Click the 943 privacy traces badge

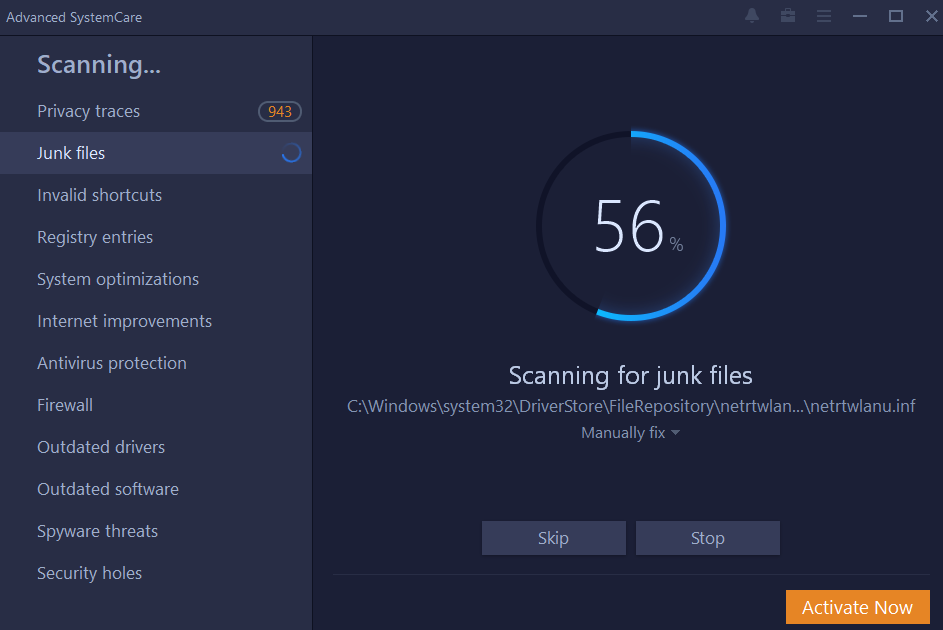(280, 111)
